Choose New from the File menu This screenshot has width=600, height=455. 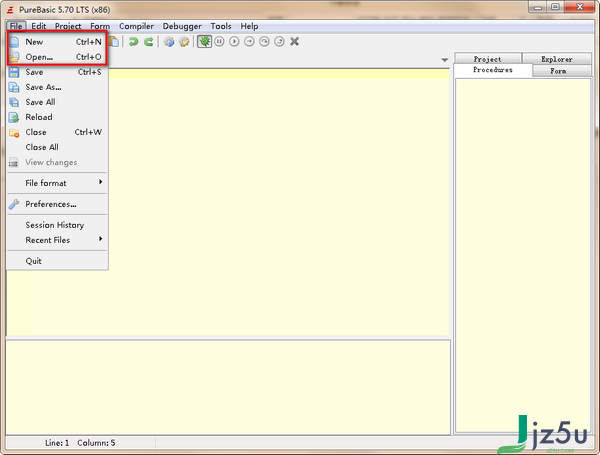click(57, 42)
